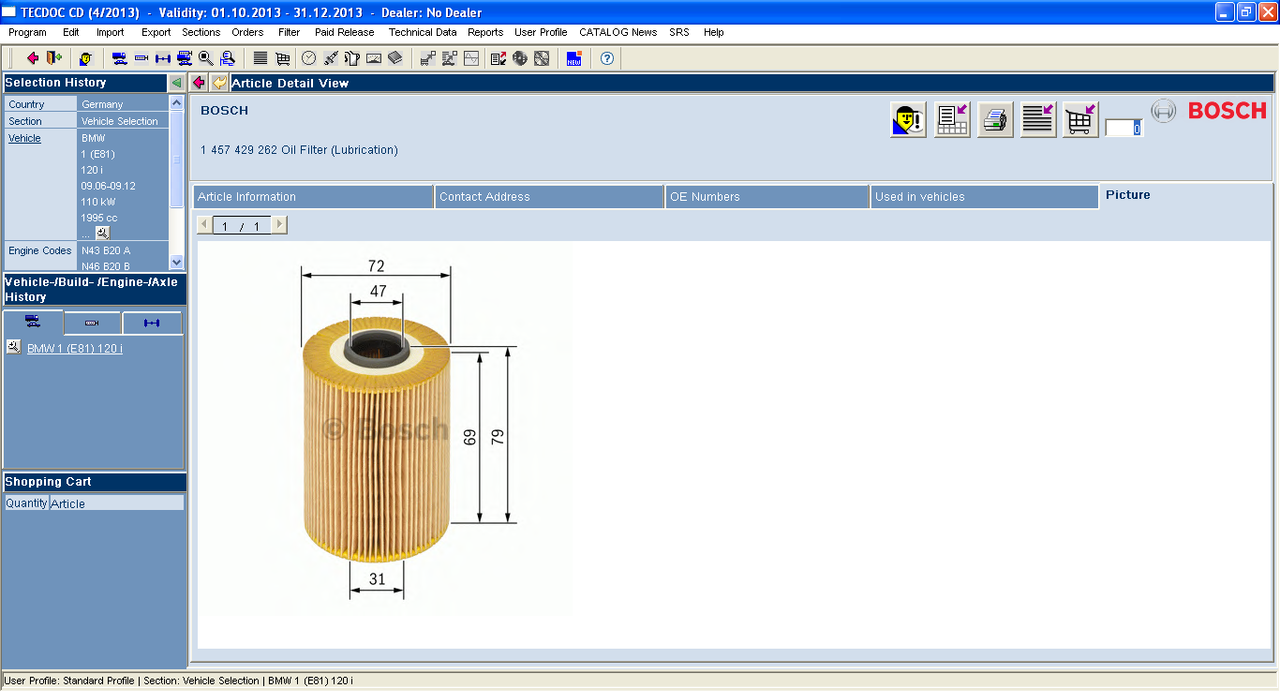This screenshot has width=1280, height=692.
Task: Open the User Profile menu
Action: (x=541, y=32)
